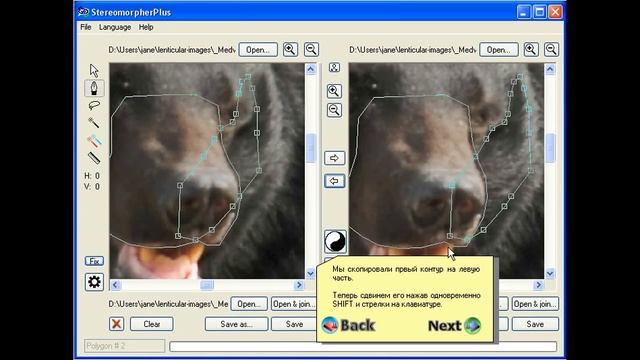The image size is (640, 360).
Task: Zoom out on the right image panel
Action: (551, 50)
